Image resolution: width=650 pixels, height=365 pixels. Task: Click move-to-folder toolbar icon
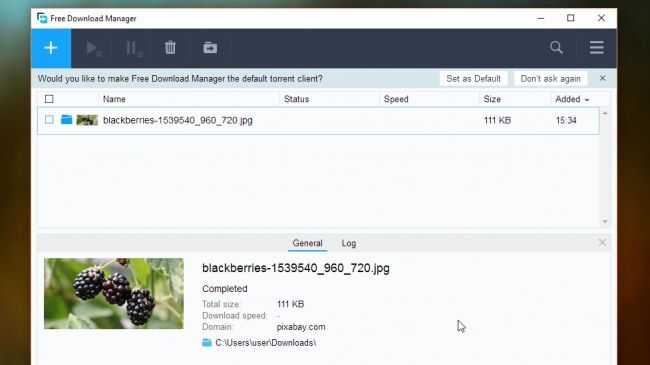tap(210, 48)
